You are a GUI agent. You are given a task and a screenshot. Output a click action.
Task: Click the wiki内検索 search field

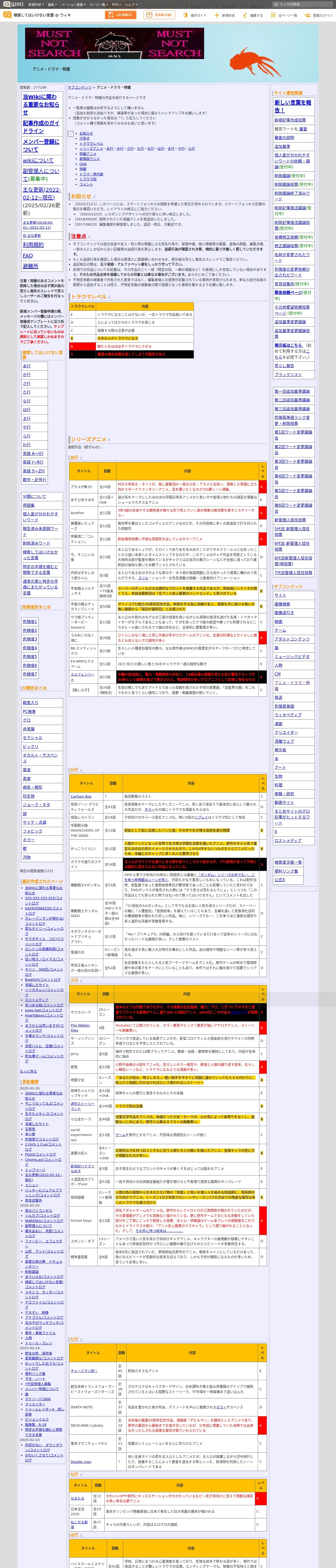click(x=302, y=4)
